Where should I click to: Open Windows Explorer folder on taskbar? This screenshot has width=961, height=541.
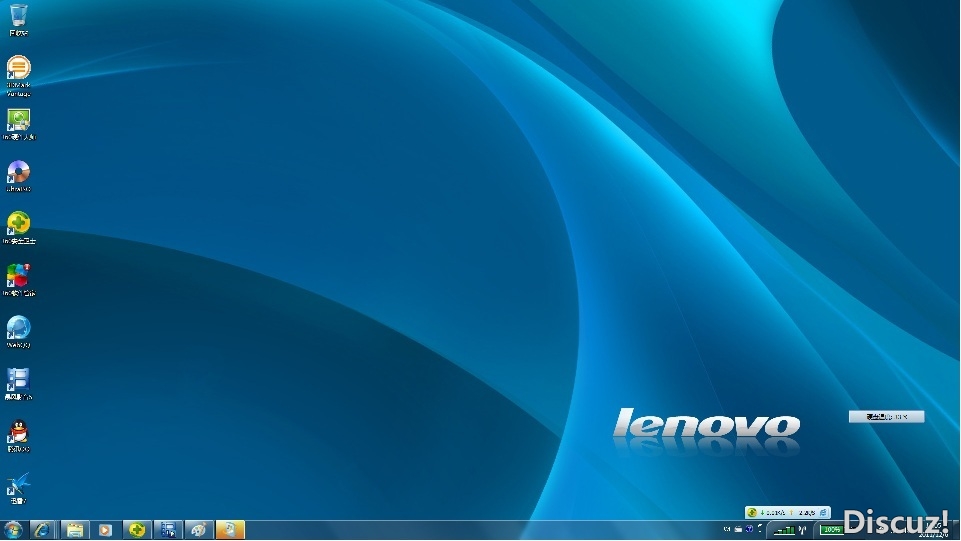[x=75, y=530]
